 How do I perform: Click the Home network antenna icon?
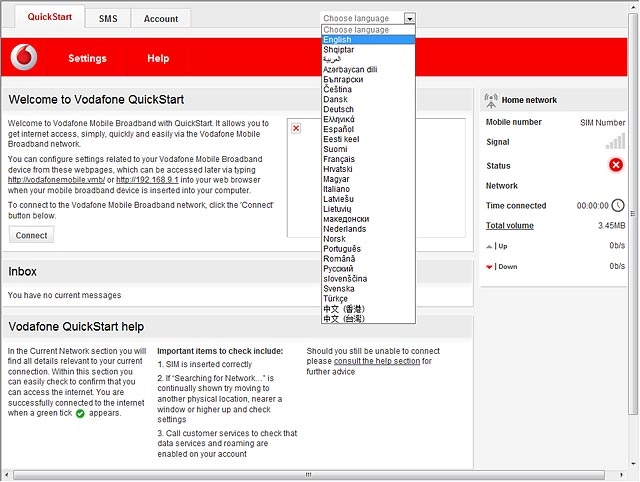491,100
